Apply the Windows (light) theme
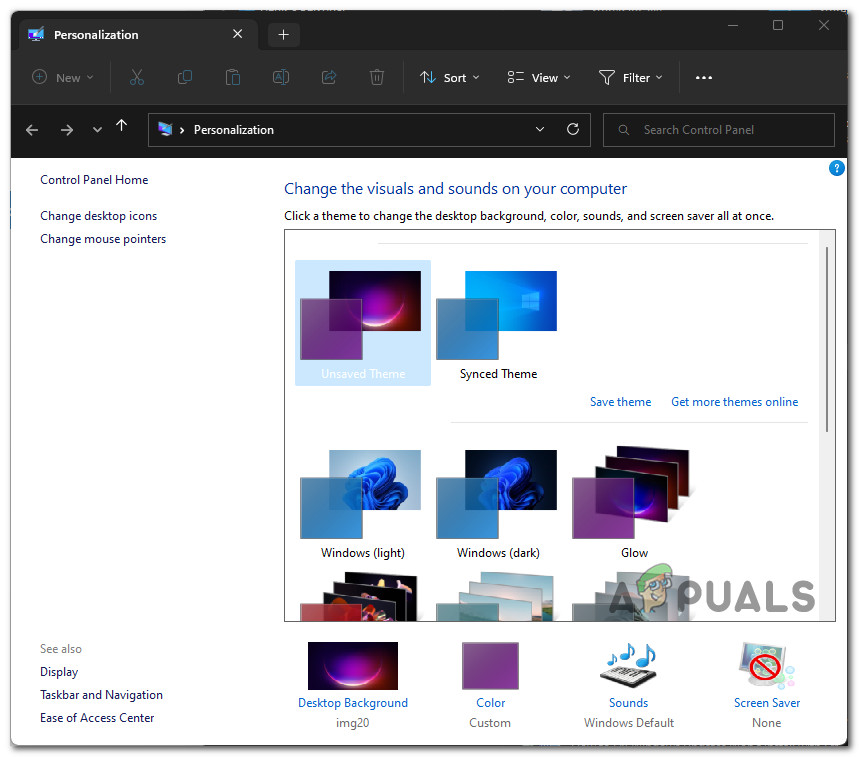Viewport: 859px width, 757px height. [x=362, y=503]
